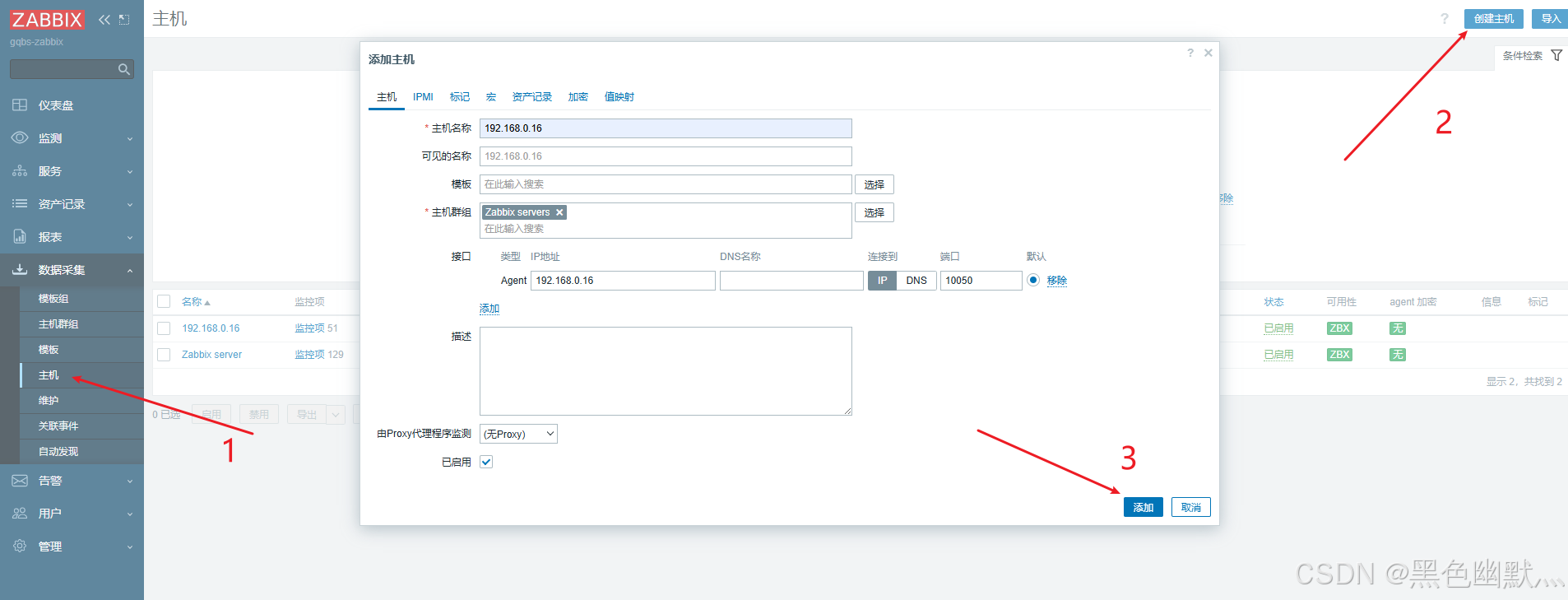1568x600 pixels.
Task: Open the 192.168.0.16 host link
Action: tap(211, 328)
